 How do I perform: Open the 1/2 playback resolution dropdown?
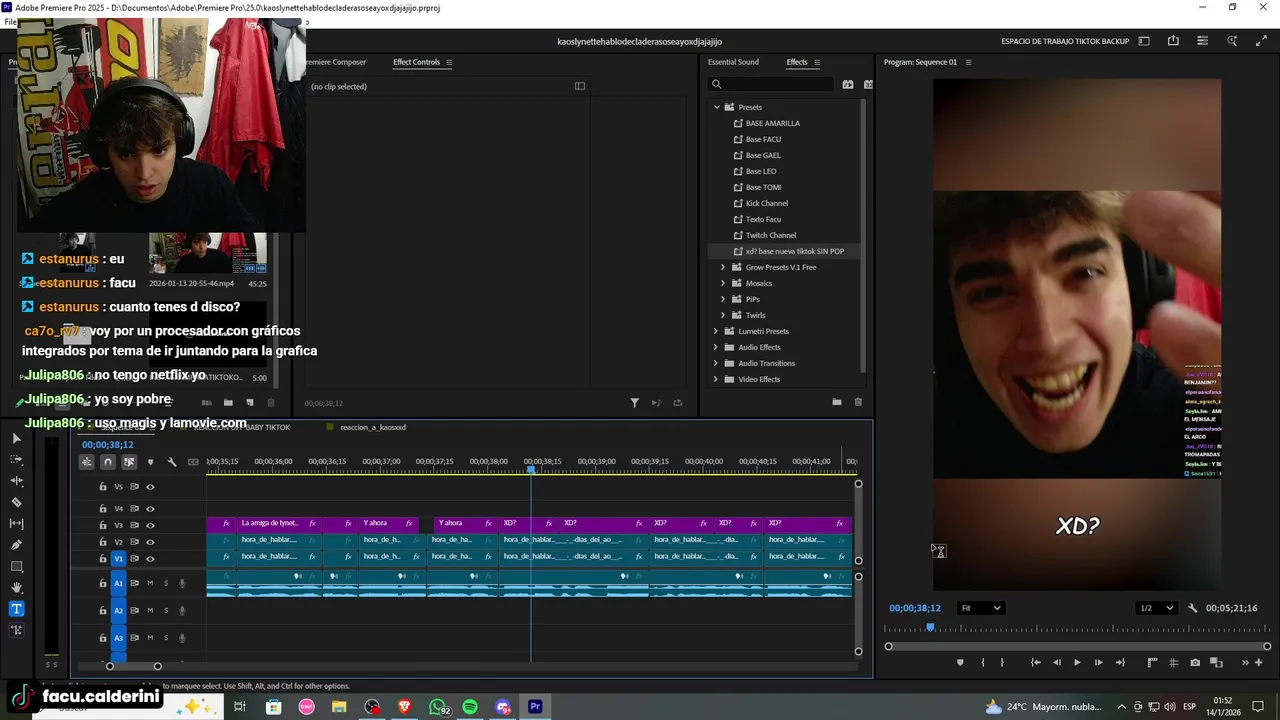tap(1157, 608)
